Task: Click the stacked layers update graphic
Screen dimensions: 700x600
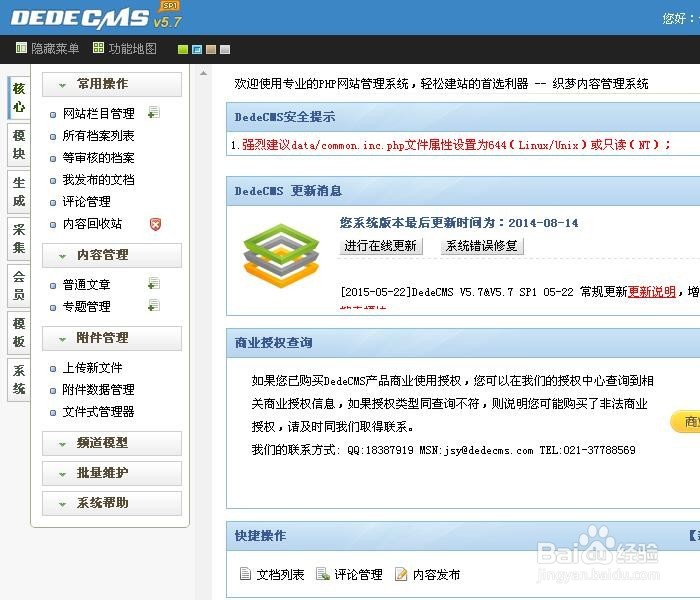Action: coord(281,256)
